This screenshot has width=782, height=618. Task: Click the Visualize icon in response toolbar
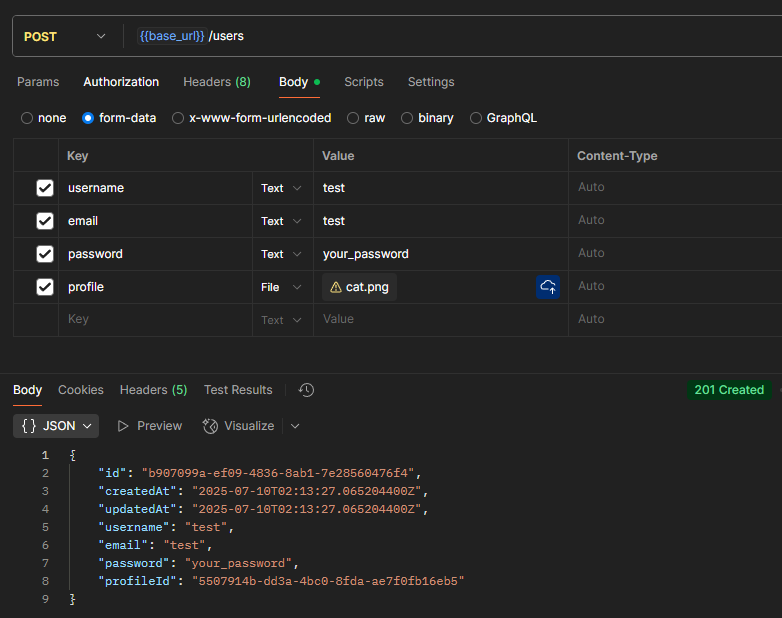tap(210, 426)
